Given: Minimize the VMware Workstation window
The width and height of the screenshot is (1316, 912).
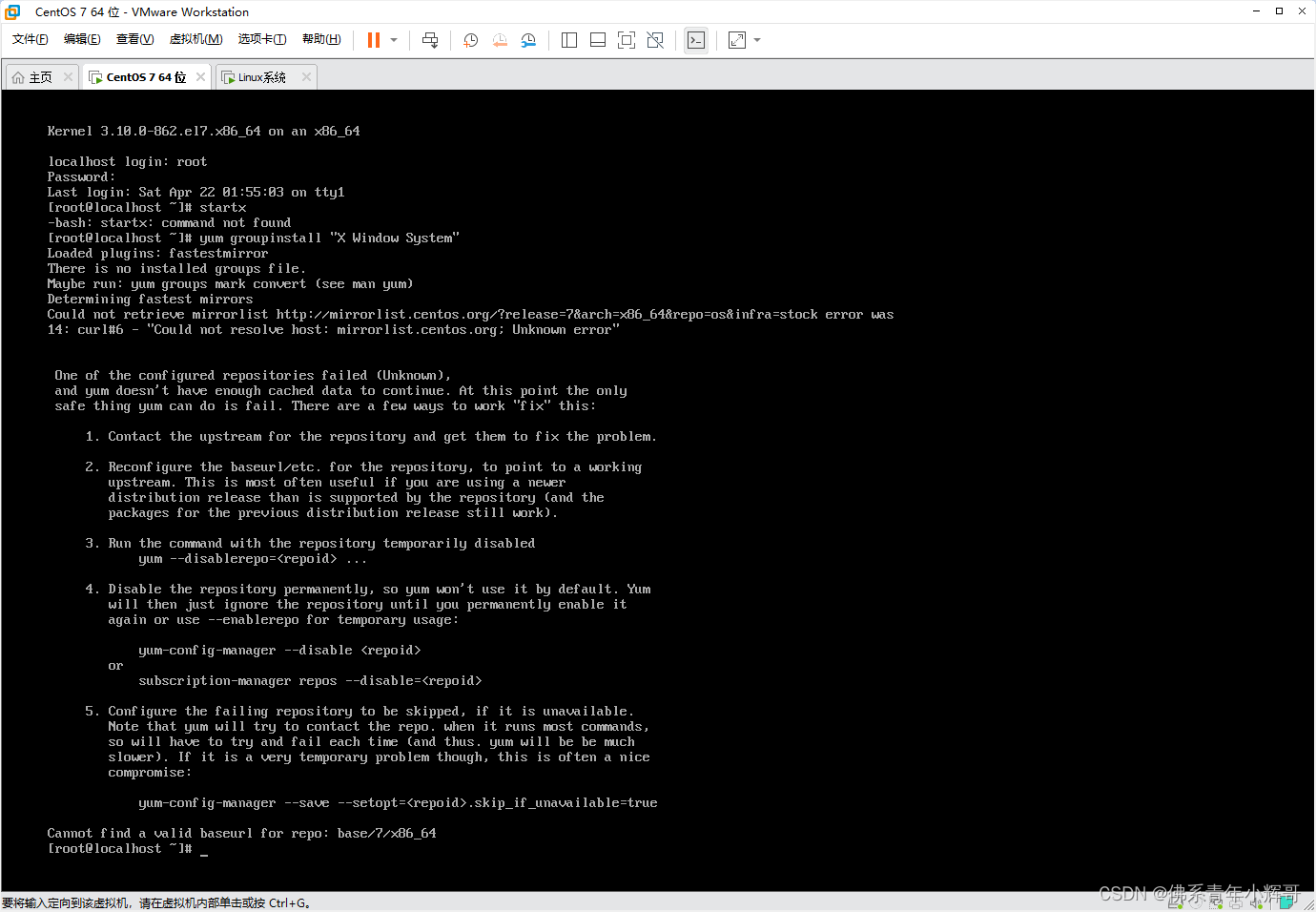Looking at the screenshot, I should [1256, 11].
